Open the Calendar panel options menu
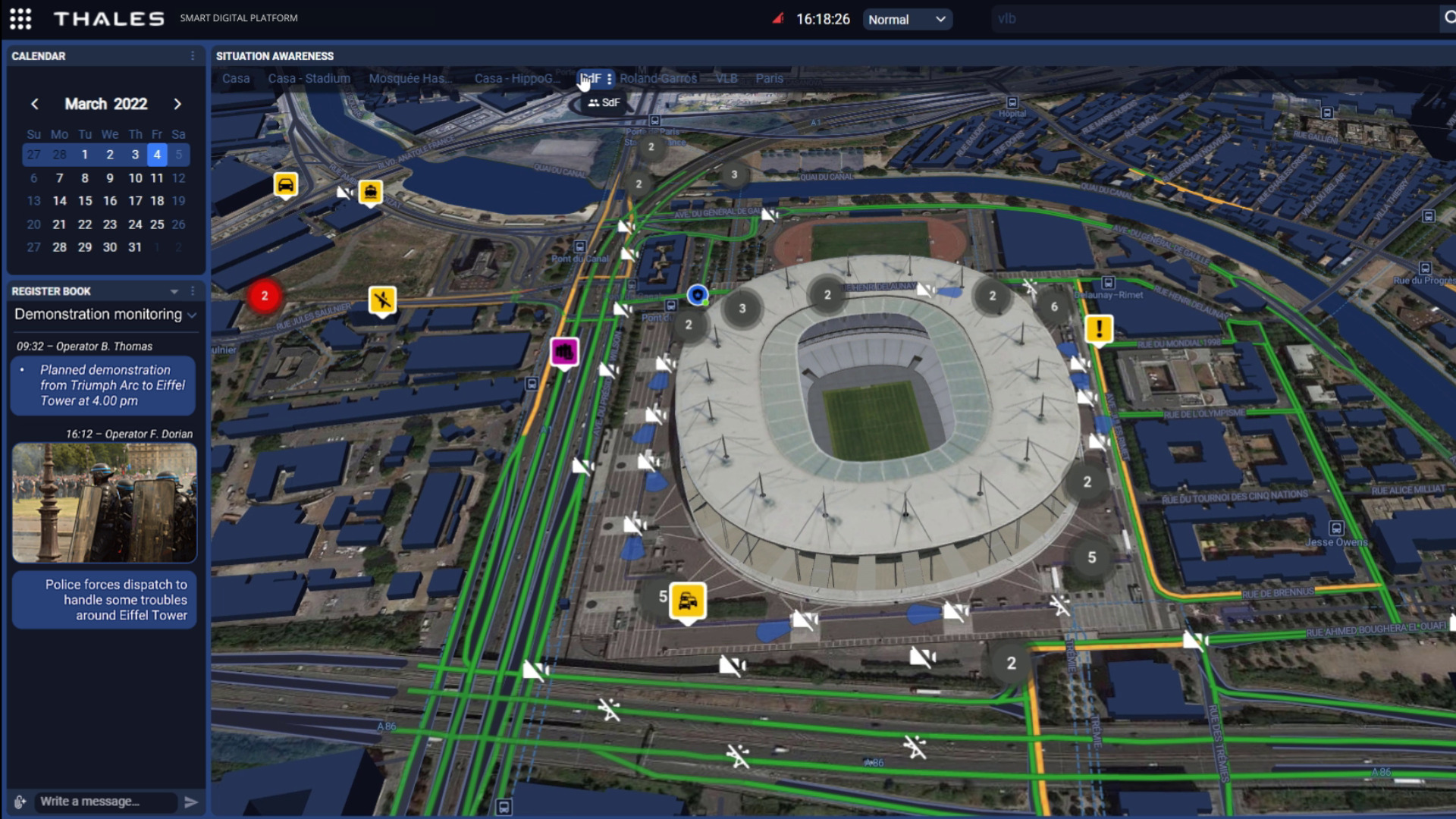 [193, 56]
